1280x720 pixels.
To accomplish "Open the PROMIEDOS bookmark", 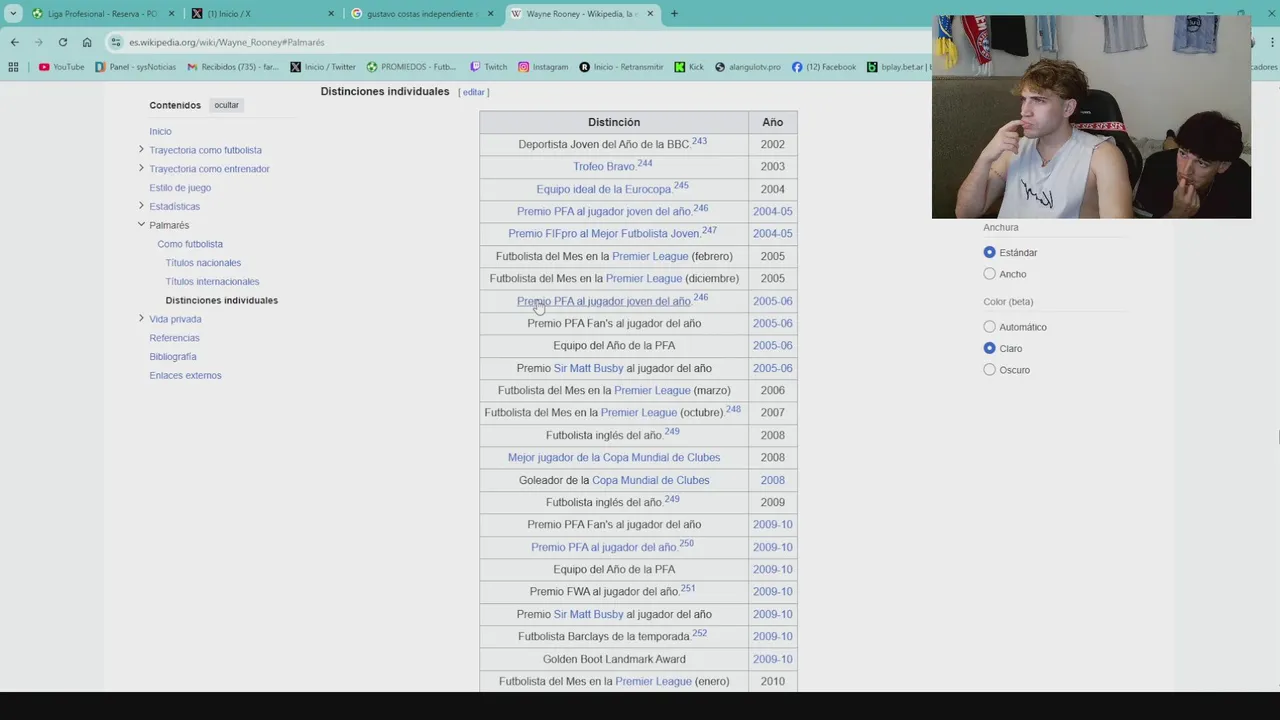I will tap(411, 67).
